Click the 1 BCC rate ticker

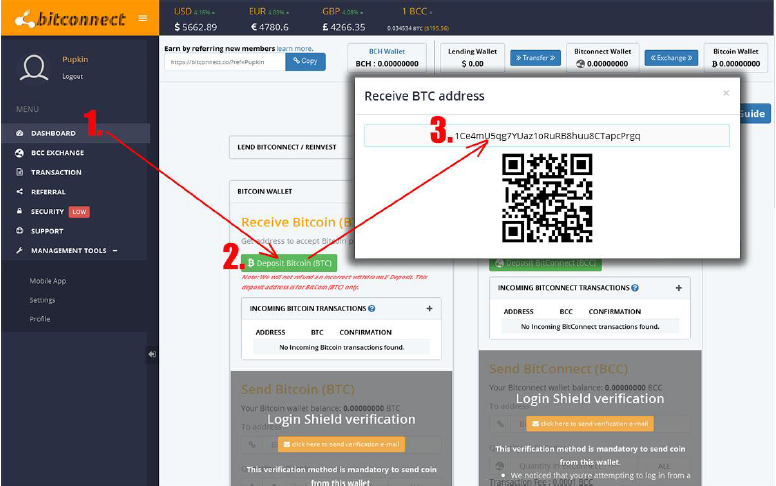click(x=418, y=19)
